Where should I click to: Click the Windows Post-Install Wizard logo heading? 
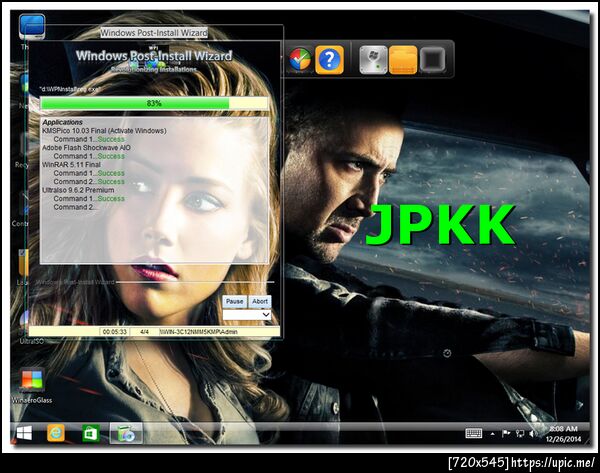point(154,56)
